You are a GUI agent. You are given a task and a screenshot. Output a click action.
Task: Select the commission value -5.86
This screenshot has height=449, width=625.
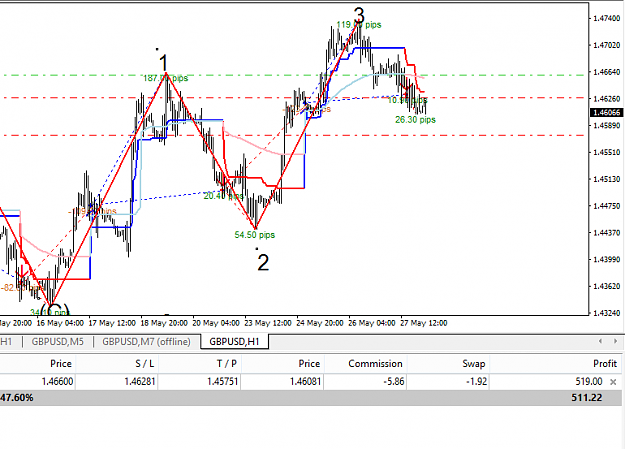(393, 382)
